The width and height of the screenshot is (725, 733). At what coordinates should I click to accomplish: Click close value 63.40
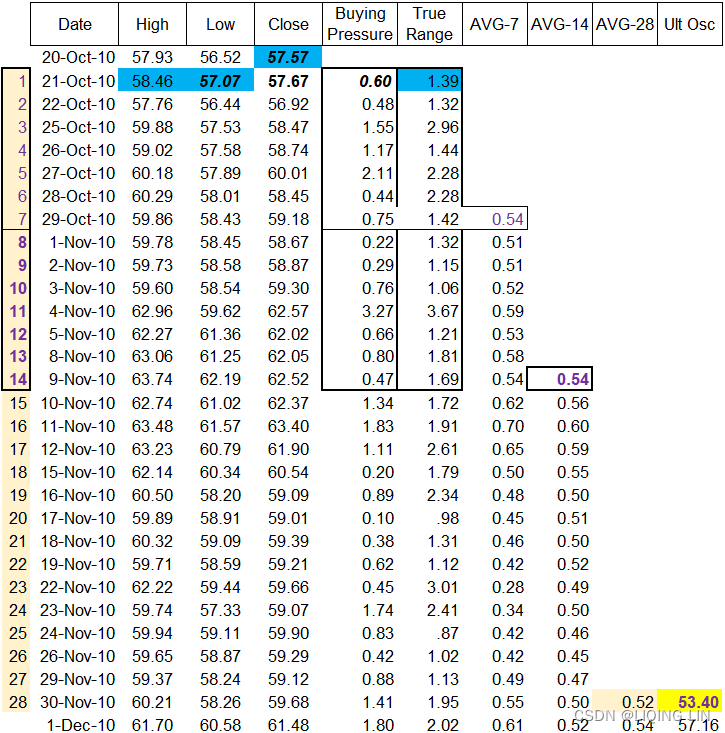click(x=288, y=426)
